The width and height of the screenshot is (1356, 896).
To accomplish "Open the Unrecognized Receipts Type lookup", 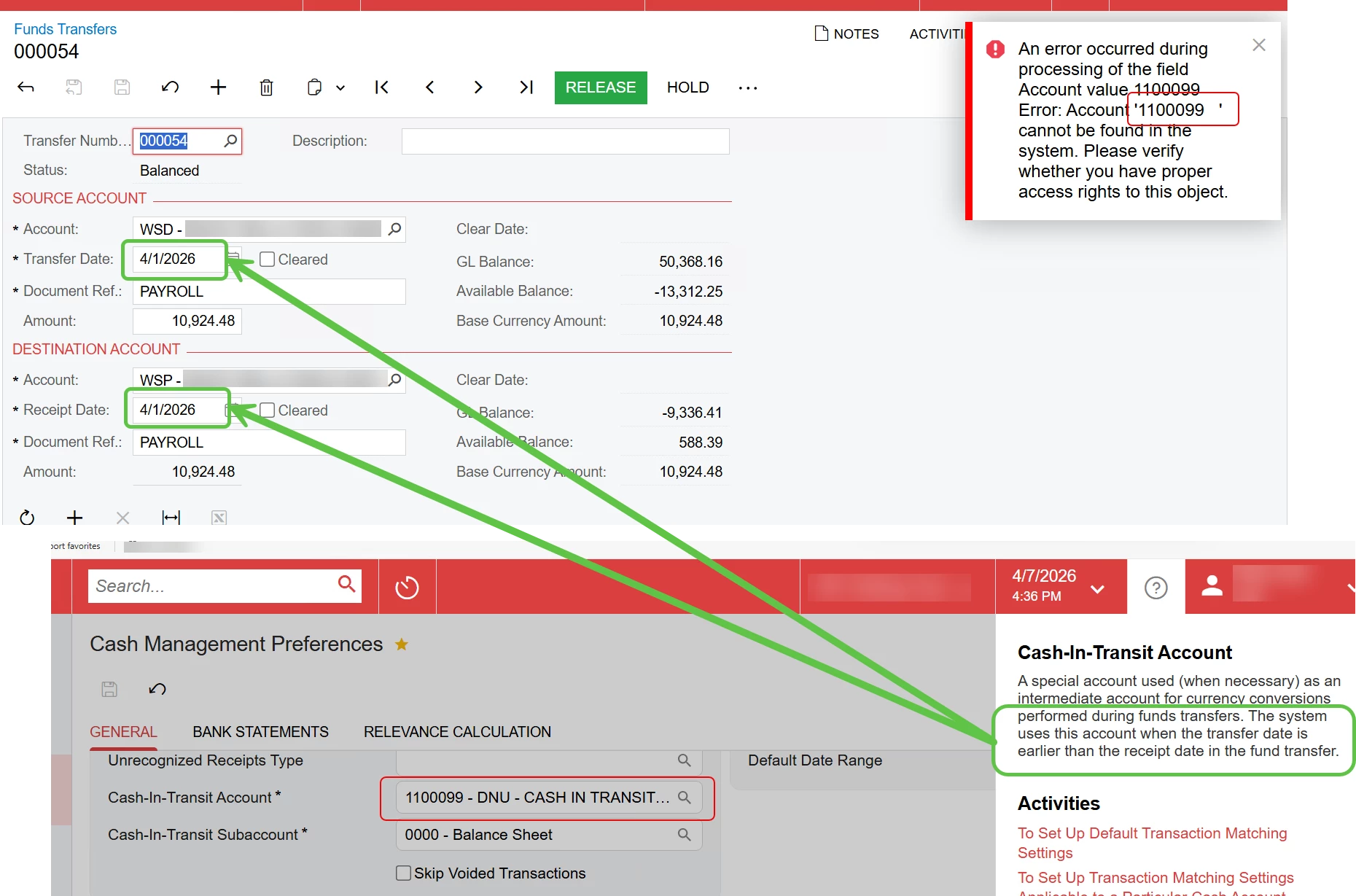I will click(x=684, y=760).
